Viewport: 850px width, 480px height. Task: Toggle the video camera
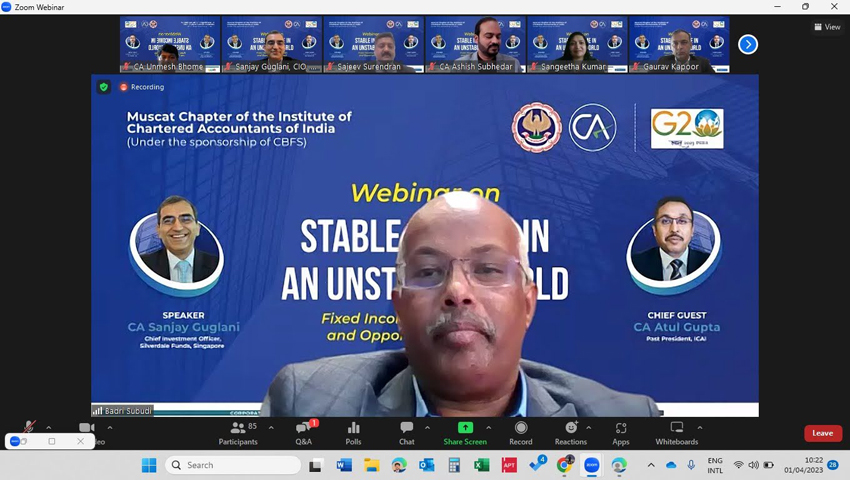click(87, 428)
